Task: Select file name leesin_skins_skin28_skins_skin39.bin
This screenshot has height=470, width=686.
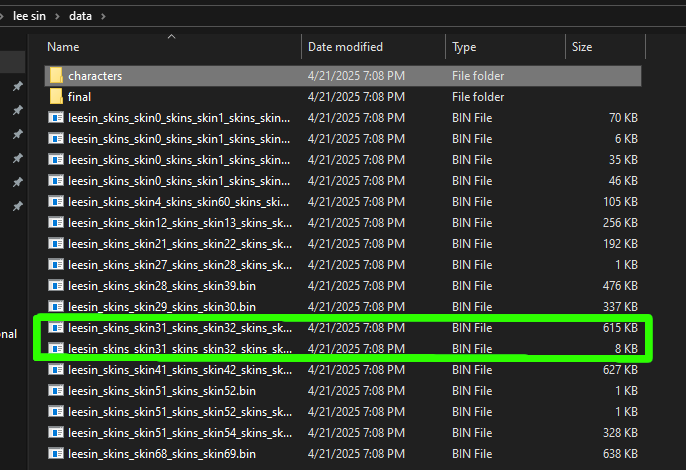Action: [x=162, y=286]
